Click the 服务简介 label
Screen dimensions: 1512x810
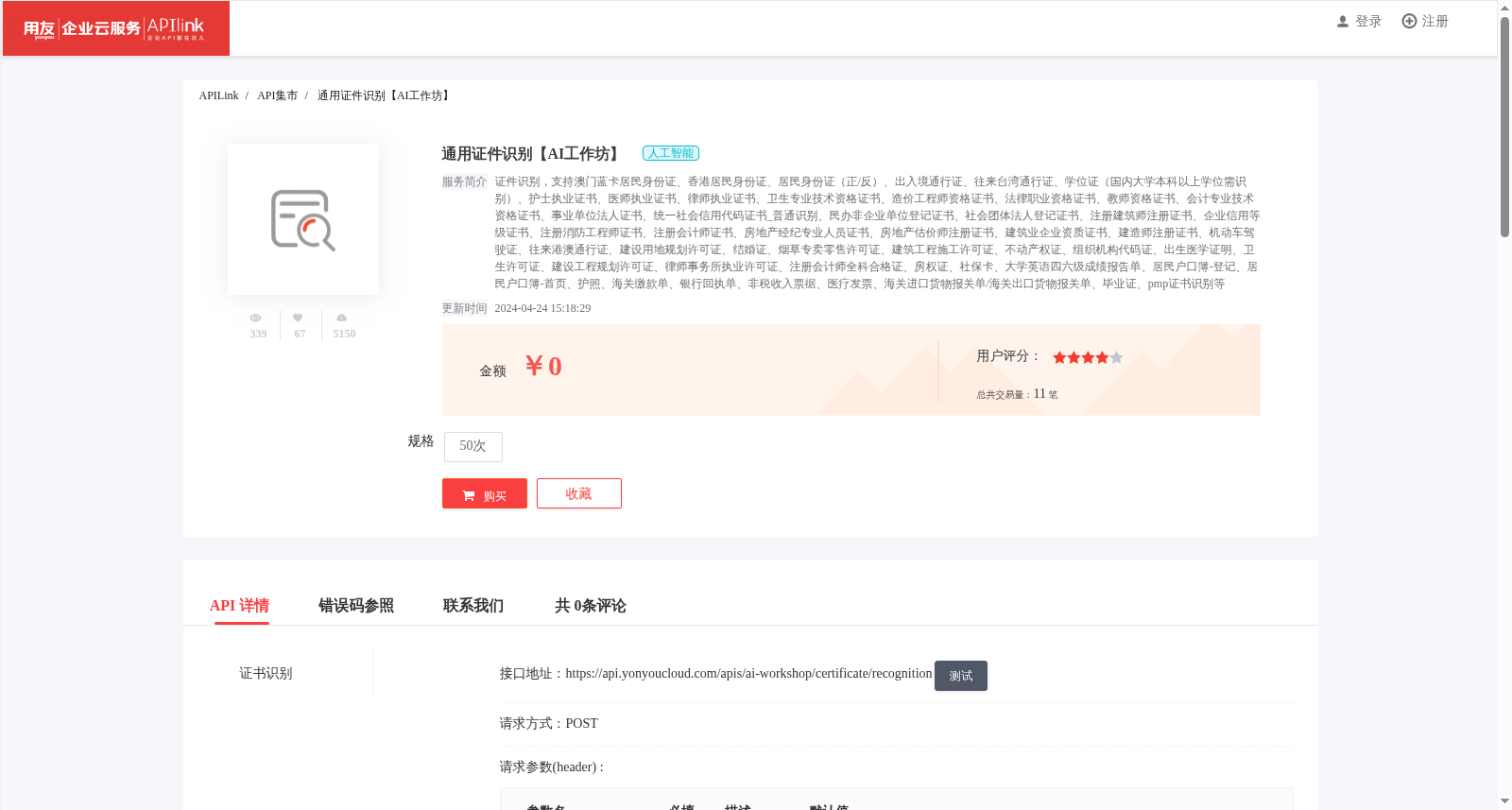[464, 181]
